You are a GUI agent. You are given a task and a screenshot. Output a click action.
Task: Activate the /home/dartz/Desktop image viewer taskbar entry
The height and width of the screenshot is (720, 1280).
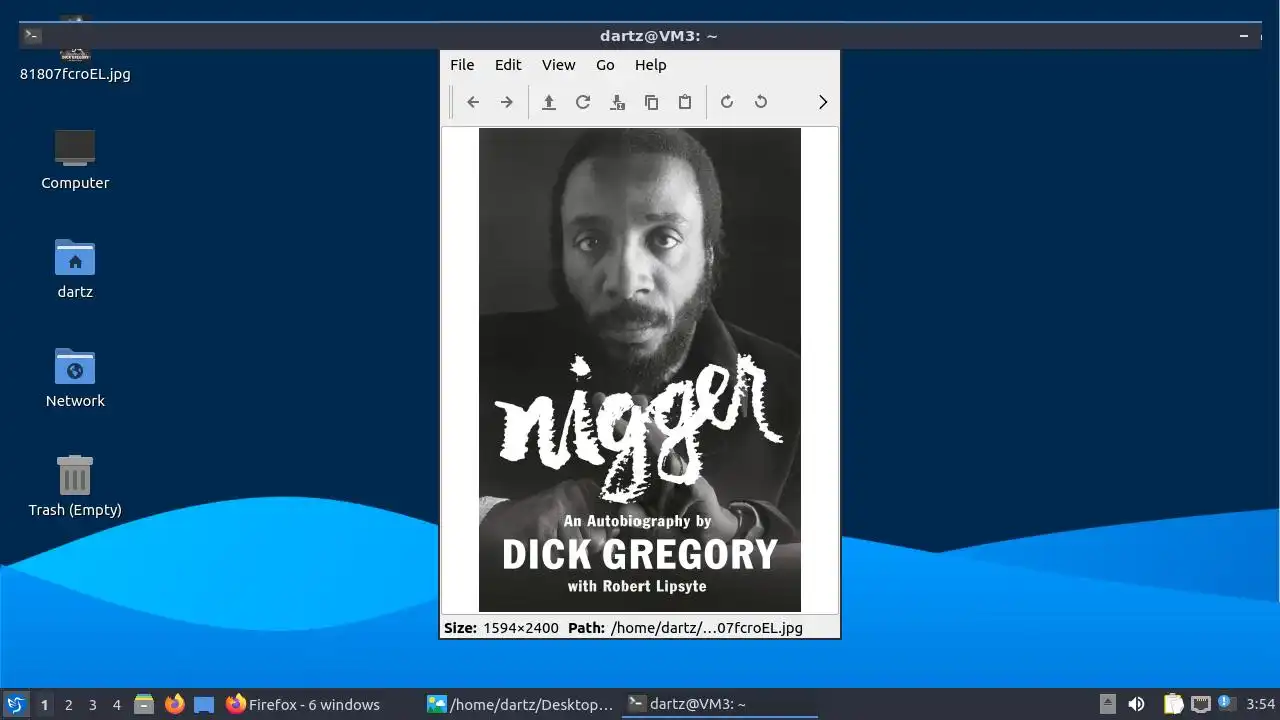tap(520, 705)
